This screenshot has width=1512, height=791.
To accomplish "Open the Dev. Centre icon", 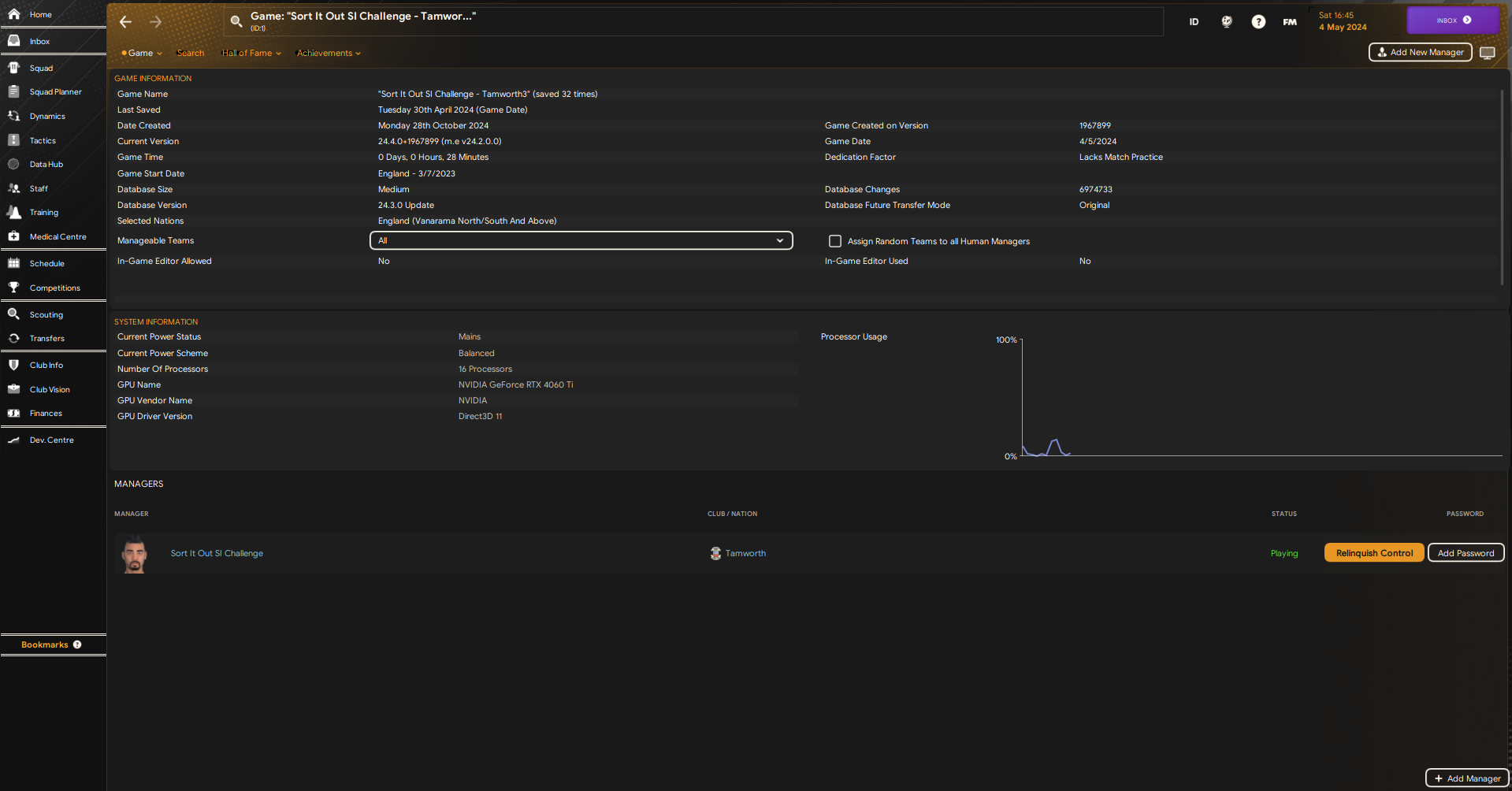I will tap(13, 440).
